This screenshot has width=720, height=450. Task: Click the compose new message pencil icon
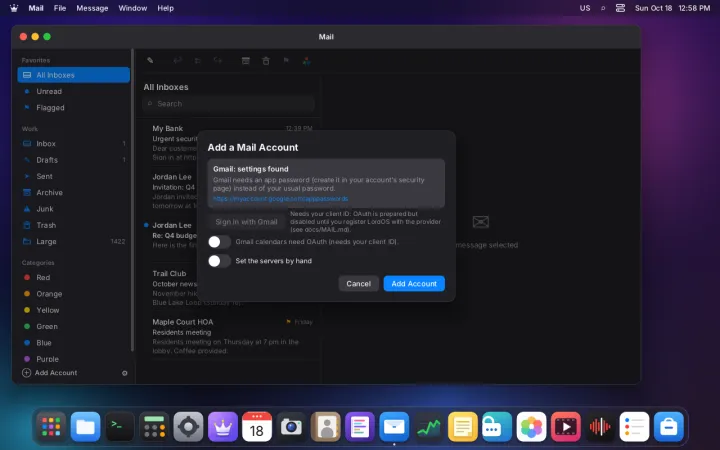[x=150, y=61]
